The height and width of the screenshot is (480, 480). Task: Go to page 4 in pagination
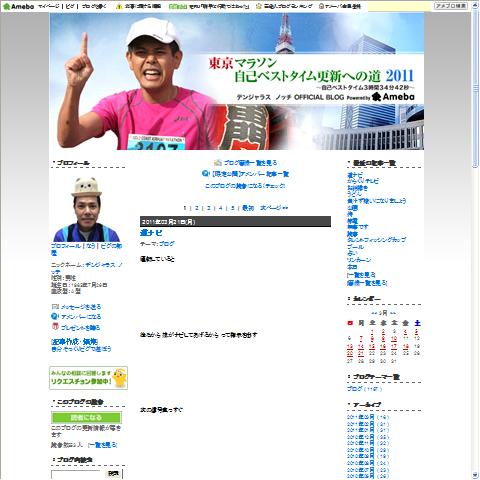pos(221,208)
